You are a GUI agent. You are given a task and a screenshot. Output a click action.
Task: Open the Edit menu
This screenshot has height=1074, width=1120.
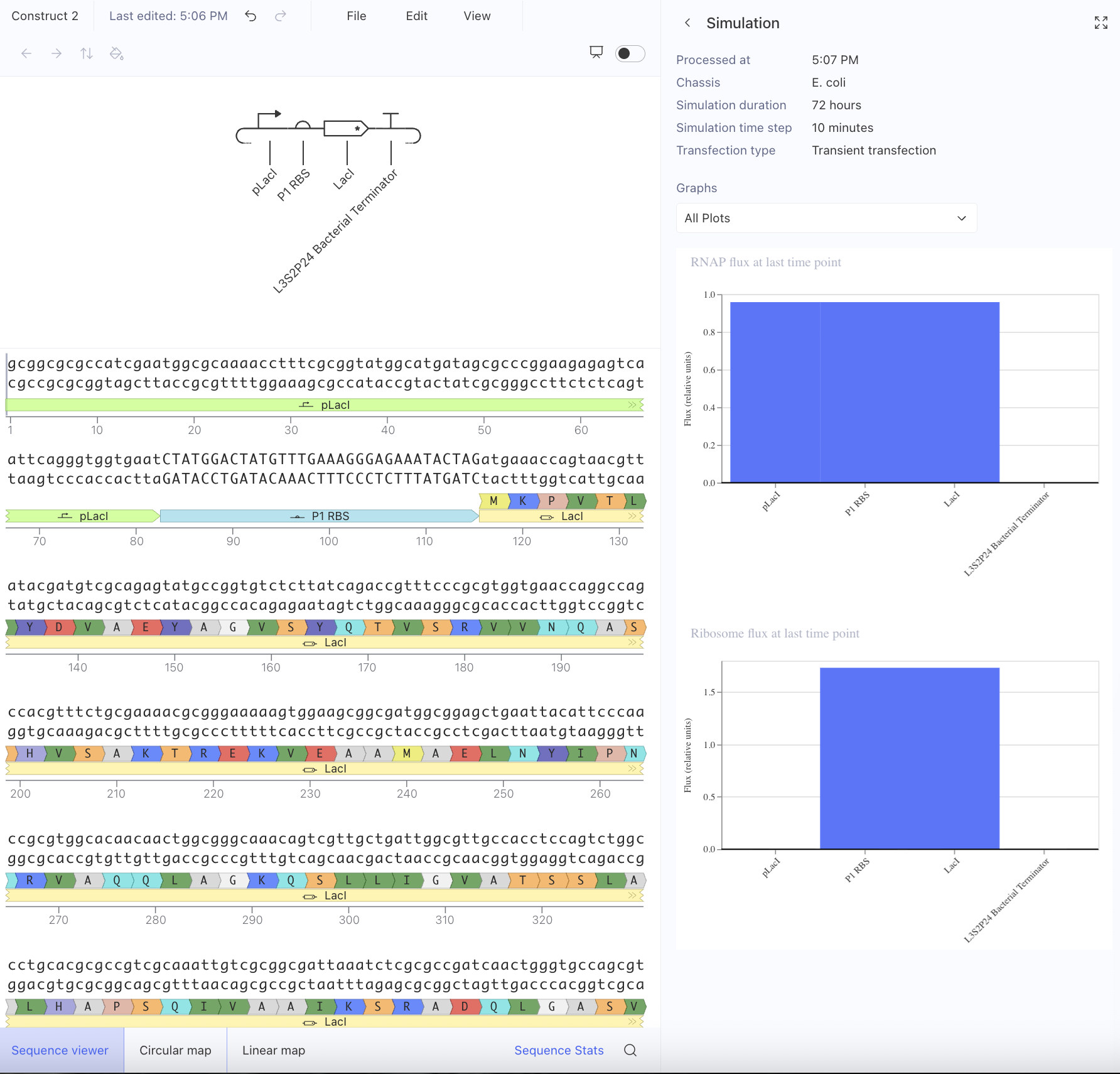click(416, 16)
